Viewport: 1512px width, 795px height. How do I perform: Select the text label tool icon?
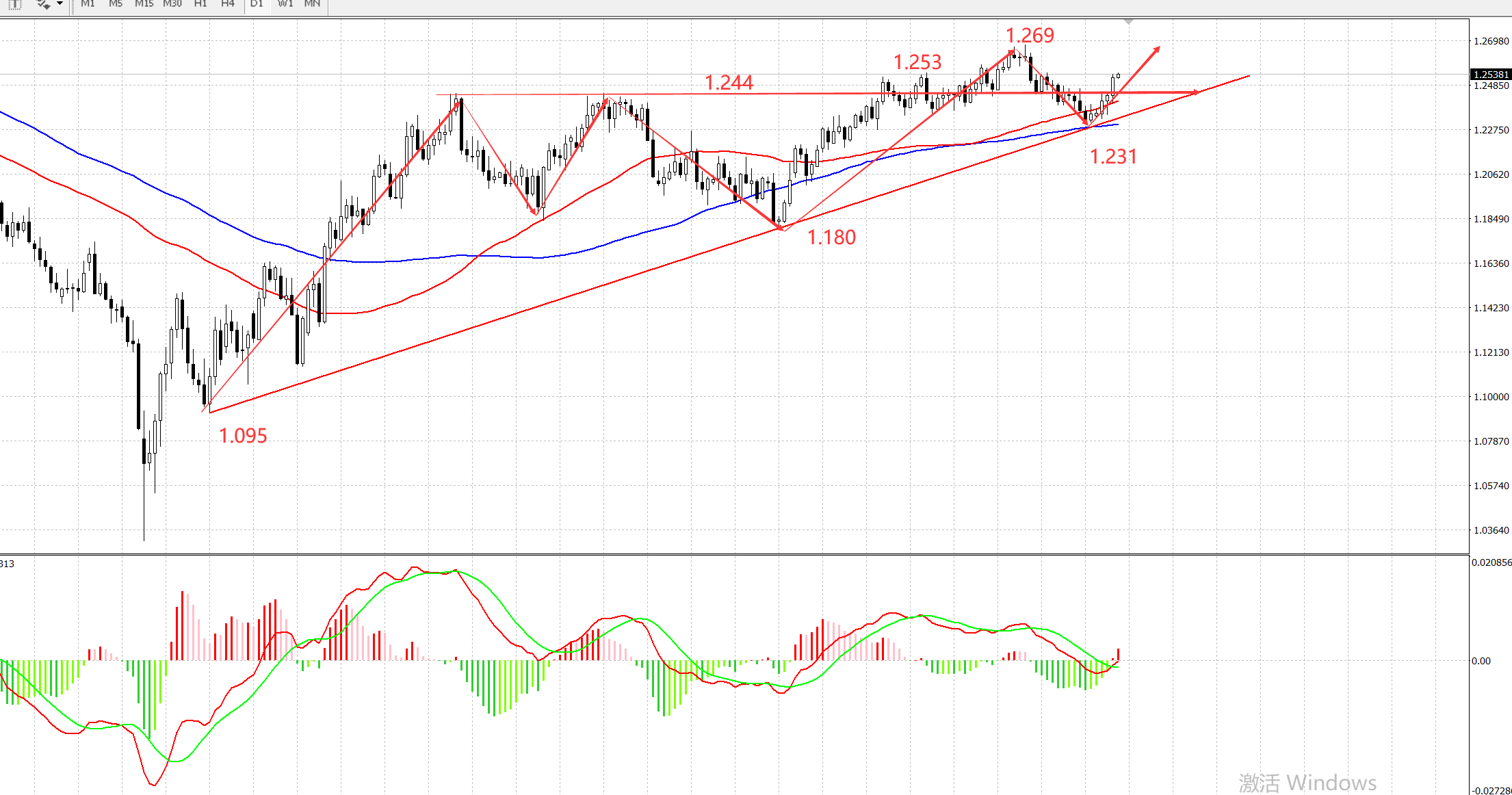[15, 4]
